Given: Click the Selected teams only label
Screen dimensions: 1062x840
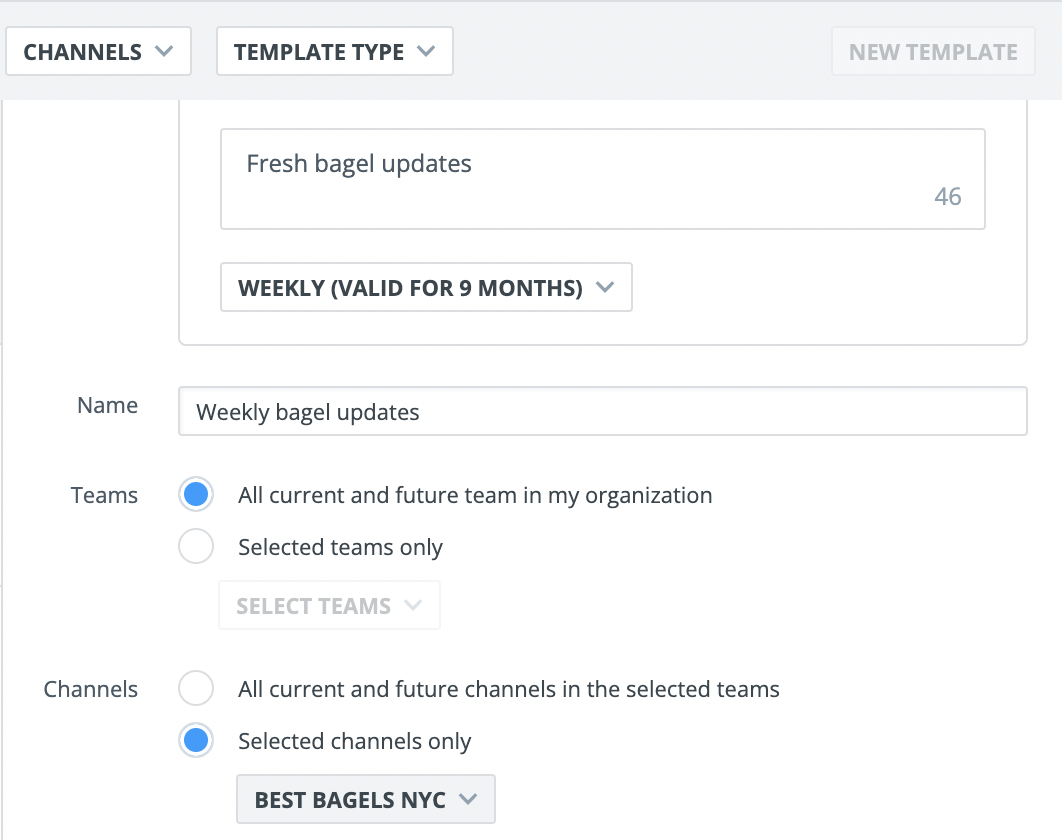Looking at the screenshot, I should (x=341, y=547).
